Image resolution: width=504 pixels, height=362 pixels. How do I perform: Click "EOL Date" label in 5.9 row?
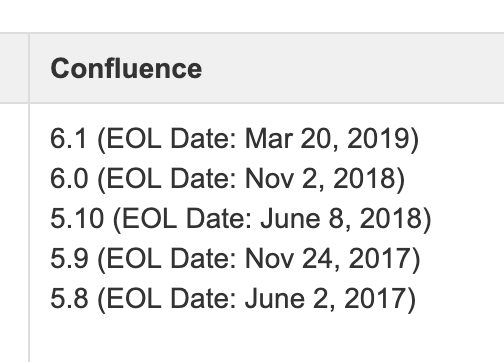tap(171, 259)
